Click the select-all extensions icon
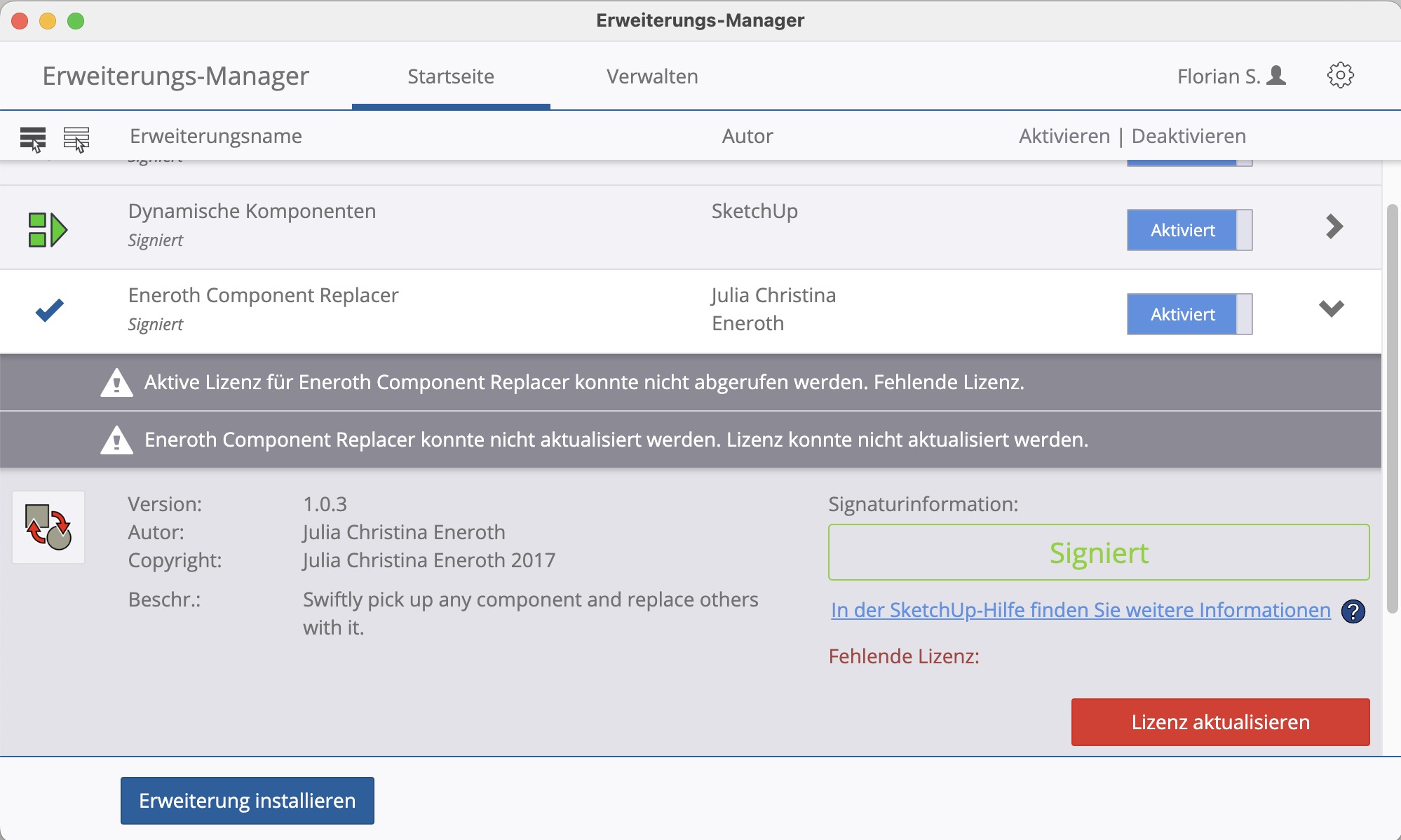Screen dimensions: 1401x840 point(33,139)
